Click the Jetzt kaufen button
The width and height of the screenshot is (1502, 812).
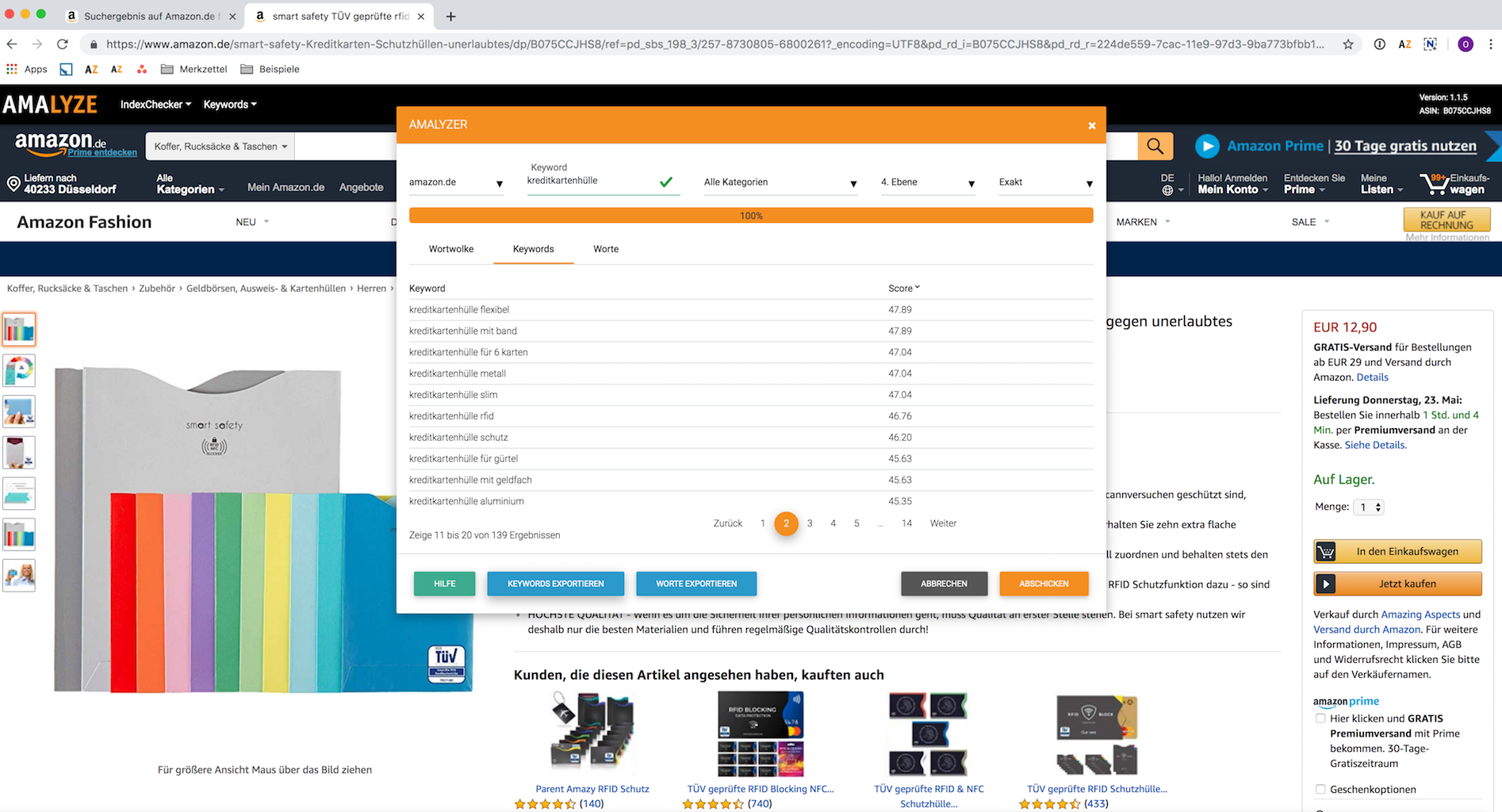click(x=1397, y=584)
